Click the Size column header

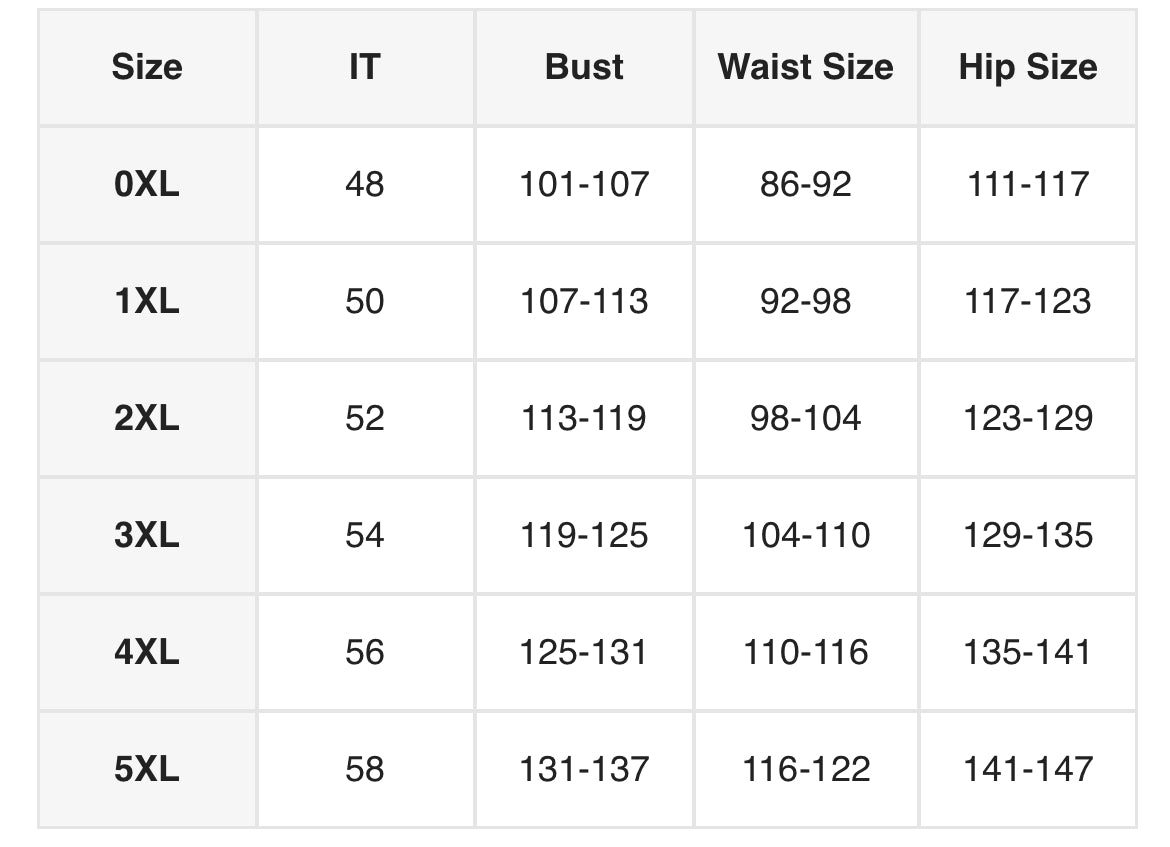tap(147, 67)
